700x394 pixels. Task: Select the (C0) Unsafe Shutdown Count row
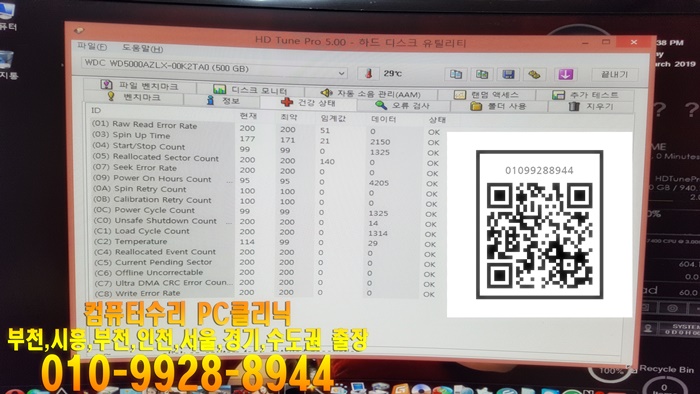pyautogui.click(x=266, y=221)
